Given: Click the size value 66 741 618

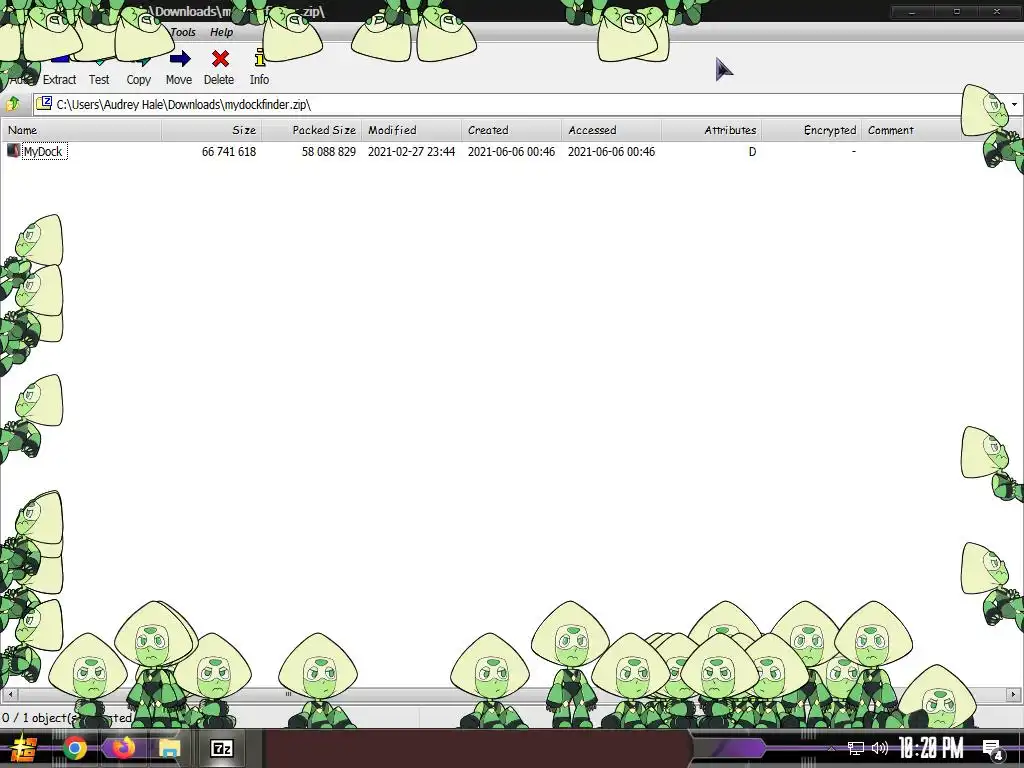Looking at the screenshot, I should tap(229, 152).
